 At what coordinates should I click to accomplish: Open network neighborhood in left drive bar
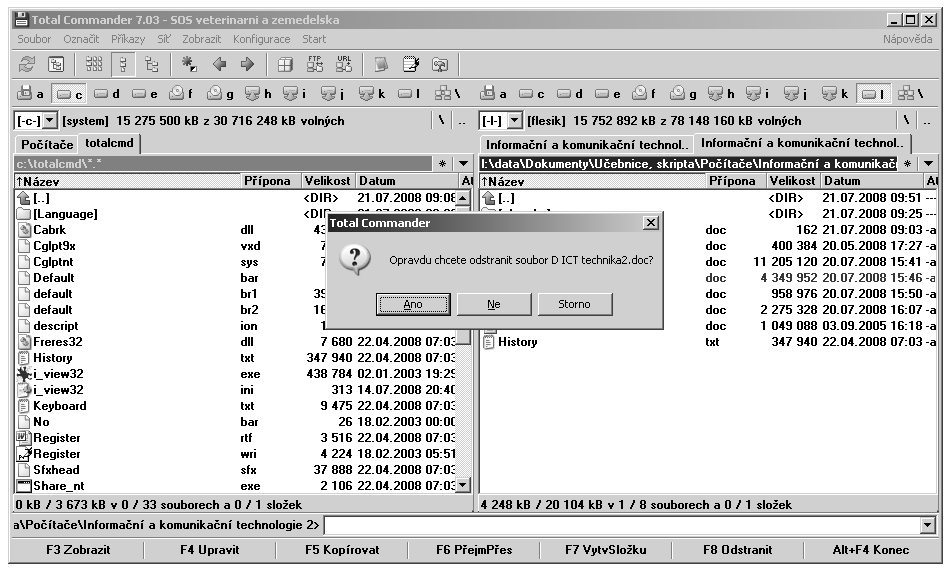[448, 94]
